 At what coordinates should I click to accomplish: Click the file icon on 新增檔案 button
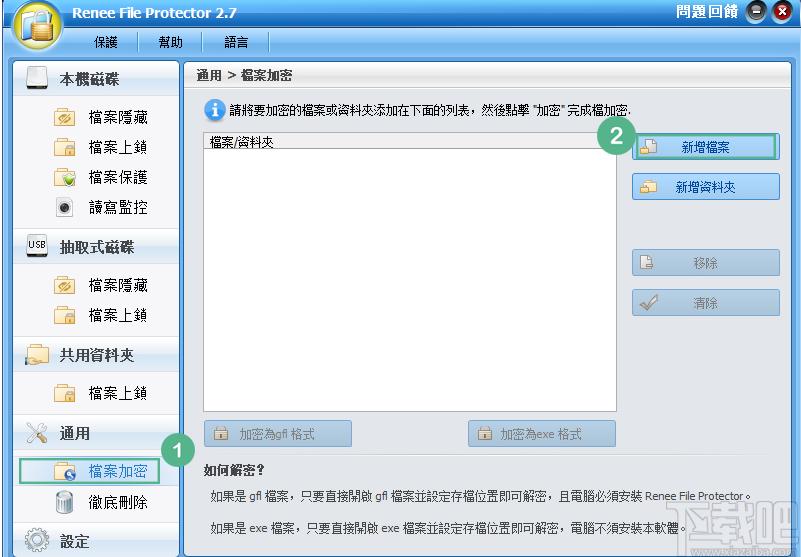[648, 147]
